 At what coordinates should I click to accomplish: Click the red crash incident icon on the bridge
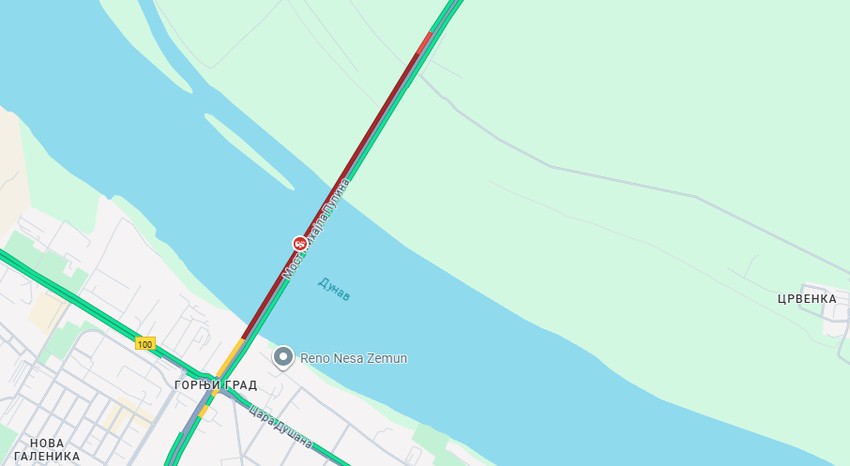point(299,244)
